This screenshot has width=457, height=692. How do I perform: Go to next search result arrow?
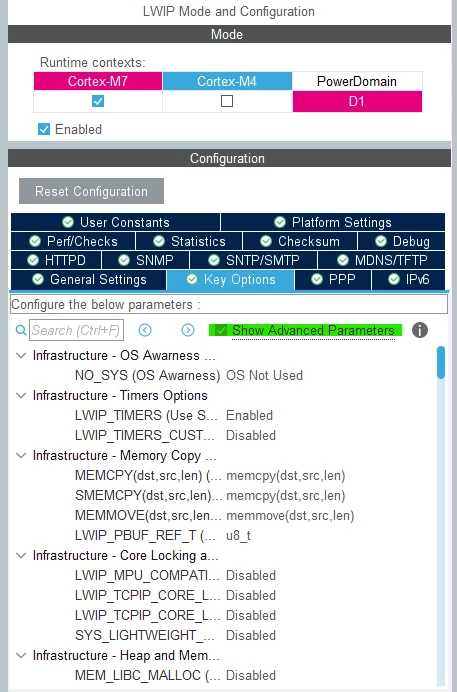(x=188, y=330)
